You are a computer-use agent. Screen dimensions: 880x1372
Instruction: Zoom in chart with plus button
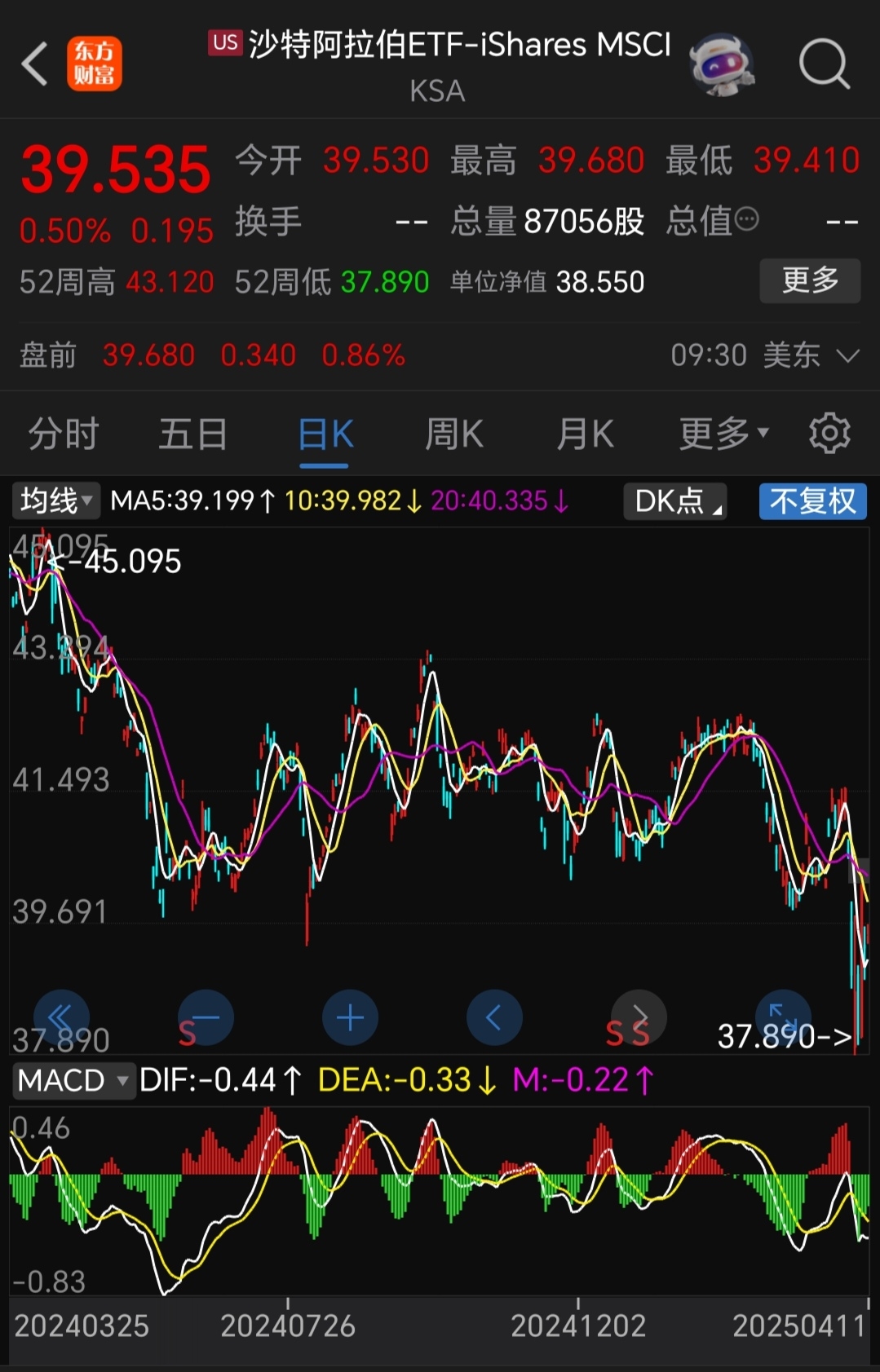(x=350, y=1017)
